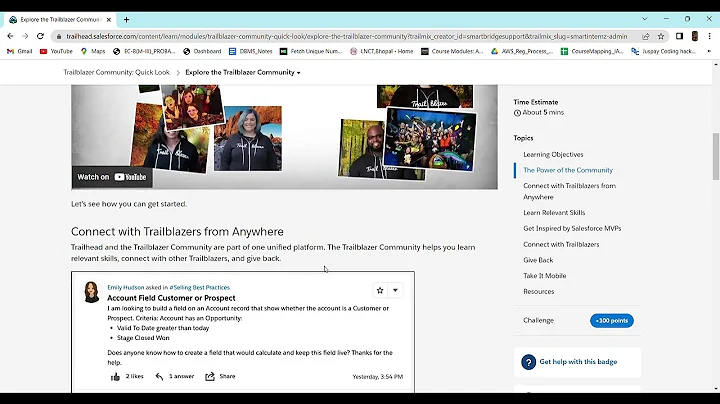Jump to The Power of the Community topic
This screenshot has width=720, height=404.
568,170
